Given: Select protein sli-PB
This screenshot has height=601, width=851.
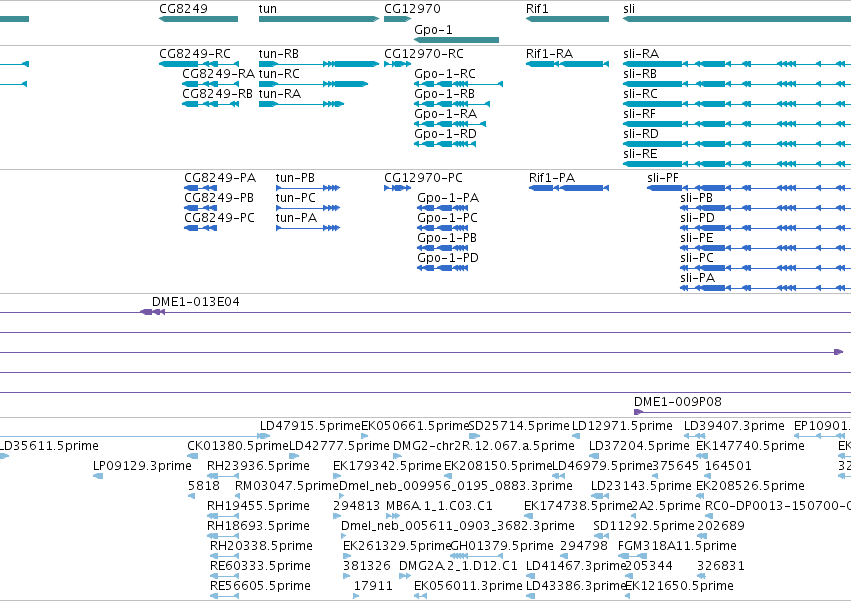Looking at the screenshot, I should 765,208.
